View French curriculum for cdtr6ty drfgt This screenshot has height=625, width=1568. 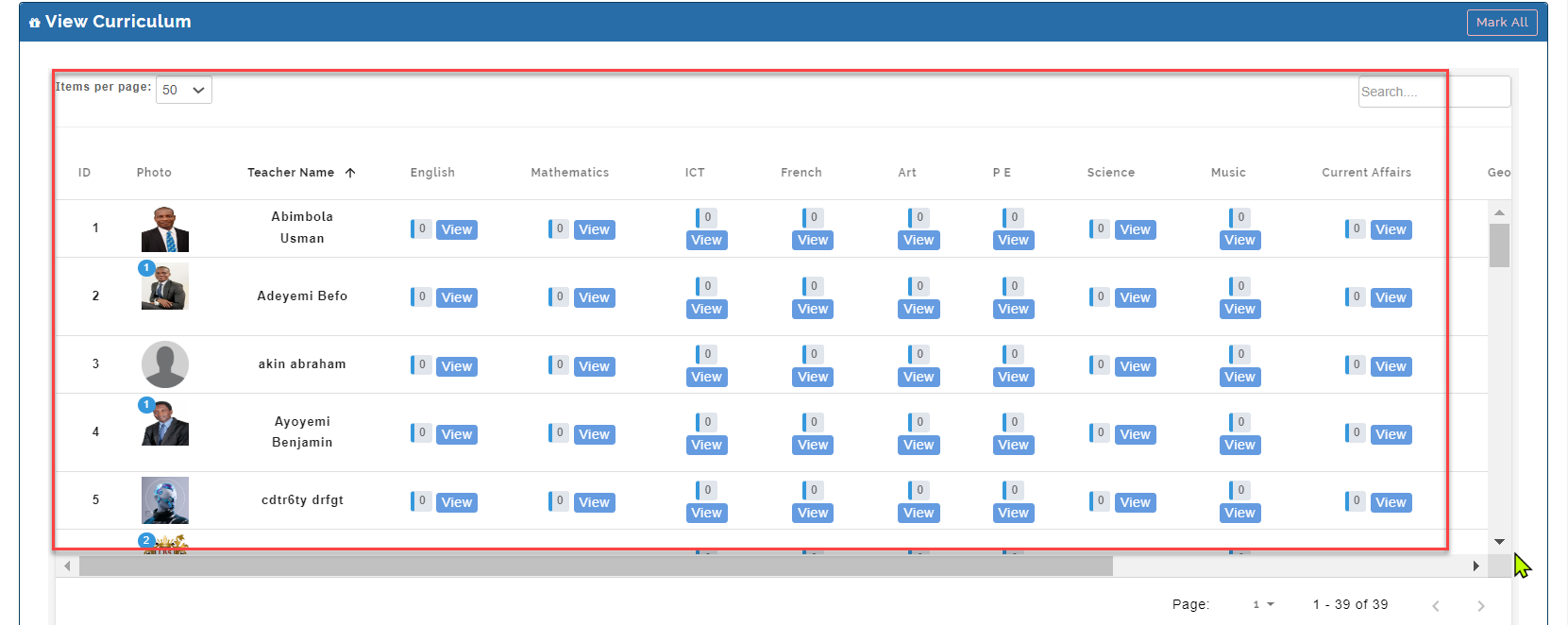click(813, 513)
